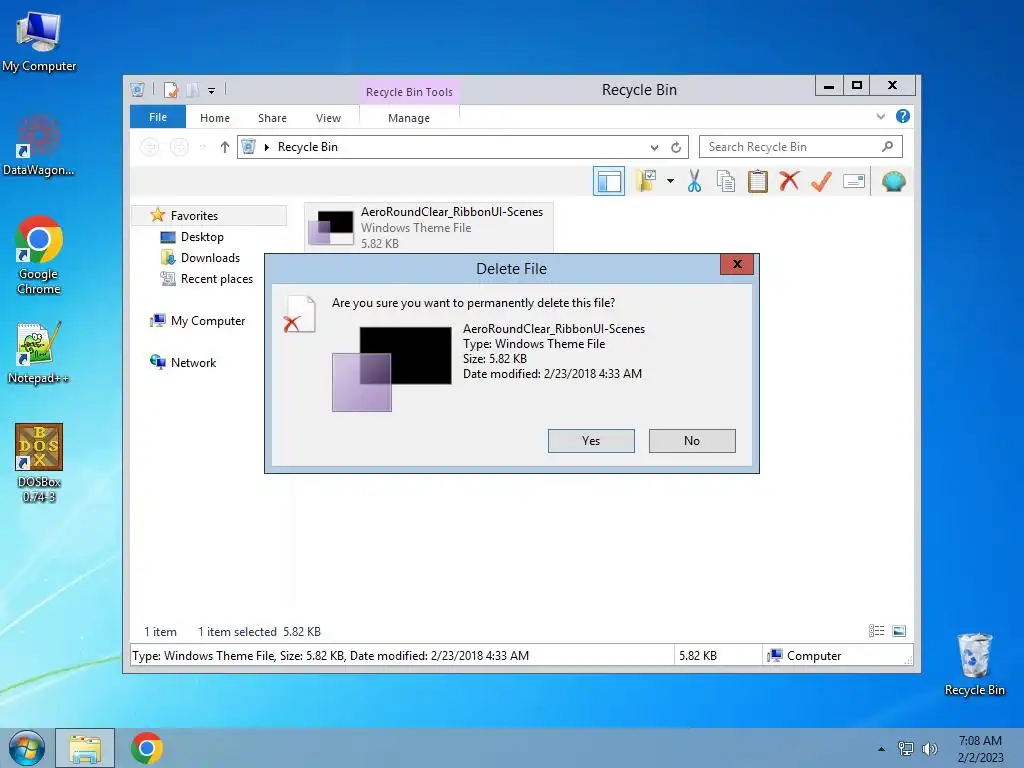
Task: Click the volume speaker tray icon
Action: [930, 749]
